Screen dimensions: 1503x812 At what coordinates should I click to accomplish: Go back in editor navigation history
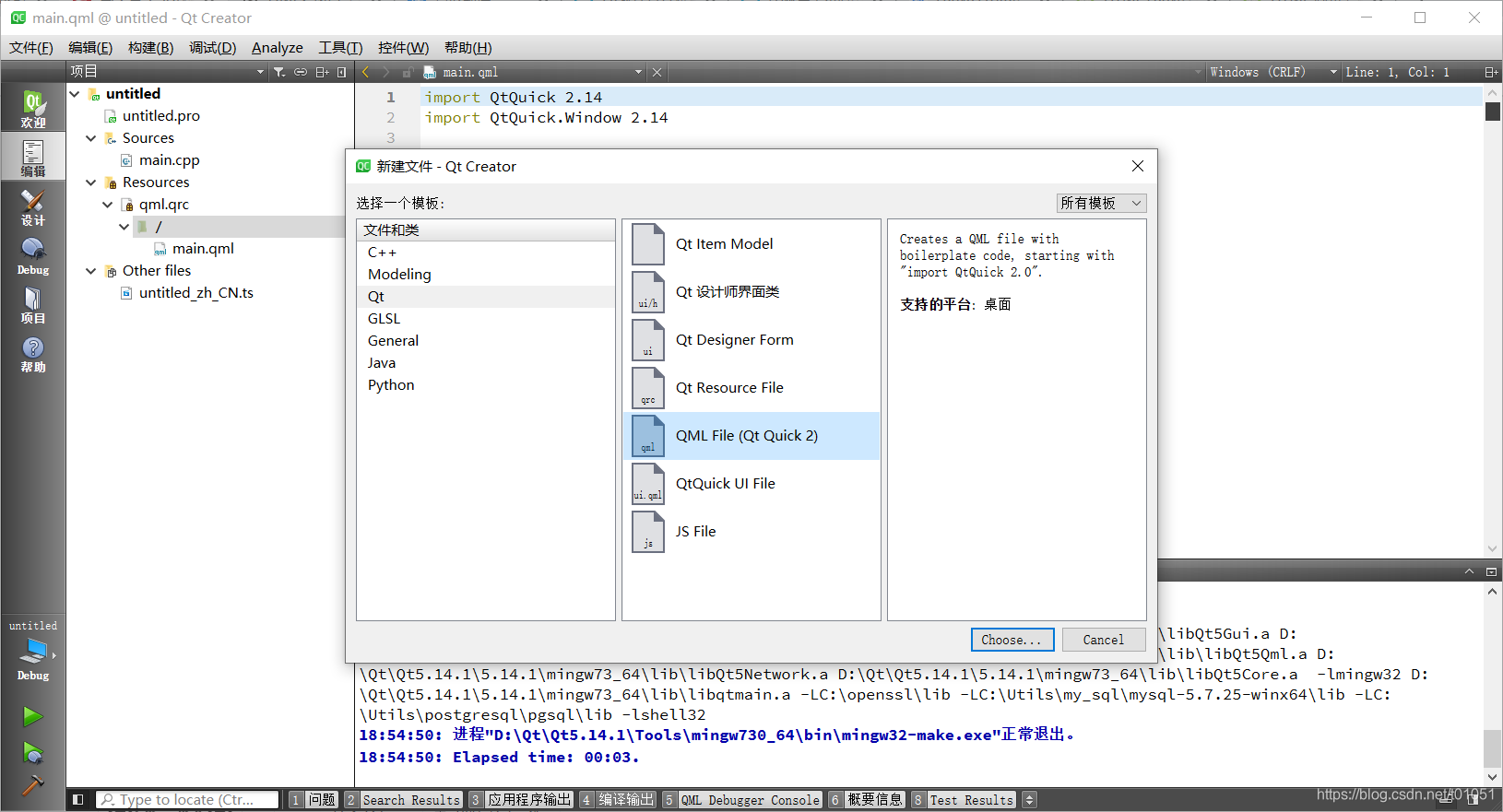click(x=365, y=72)
